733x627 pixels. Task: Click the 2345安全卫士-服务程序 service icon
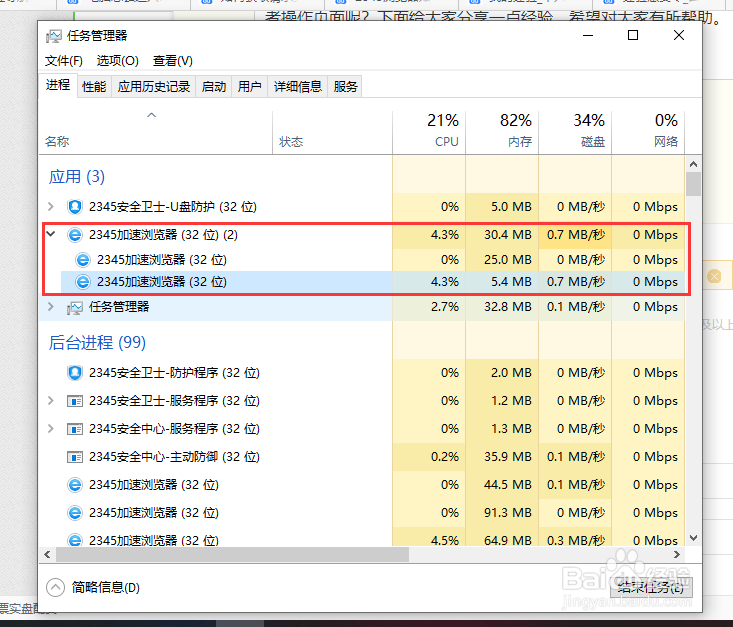[75, 401]
